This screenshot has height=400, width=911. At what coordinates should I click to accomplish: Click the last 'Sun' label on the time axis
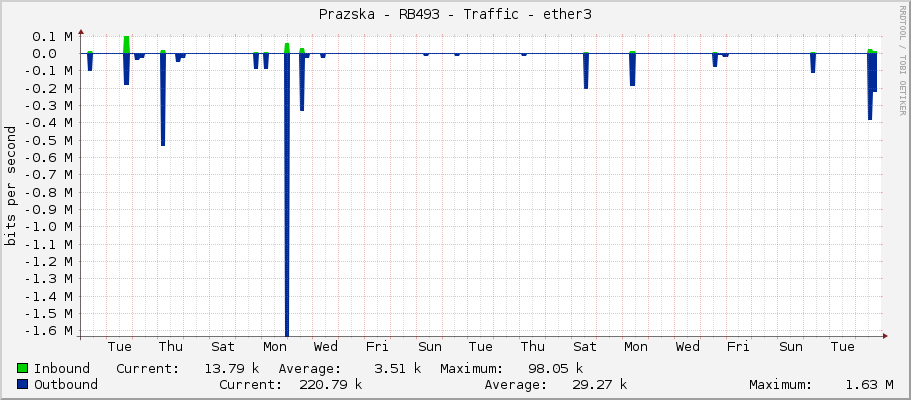tap(791, 347)
